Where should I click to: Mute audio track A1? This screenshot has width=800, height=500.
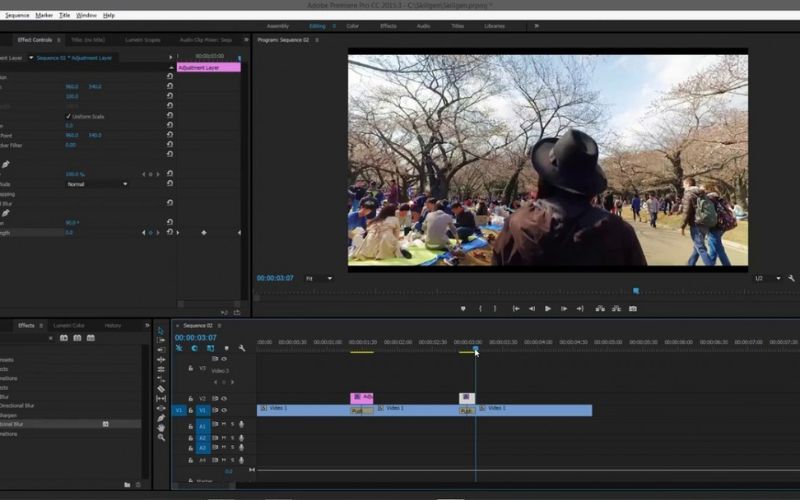pos(223,424)
